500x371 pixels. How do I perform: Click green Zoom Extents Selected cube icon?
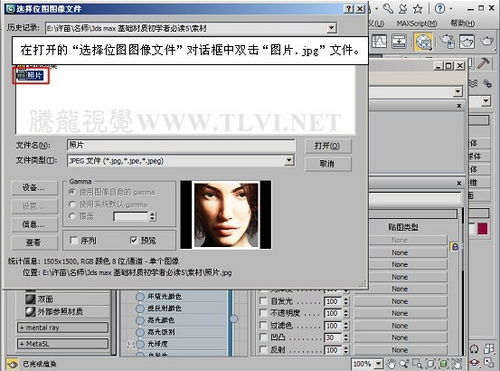pos(444,363)
